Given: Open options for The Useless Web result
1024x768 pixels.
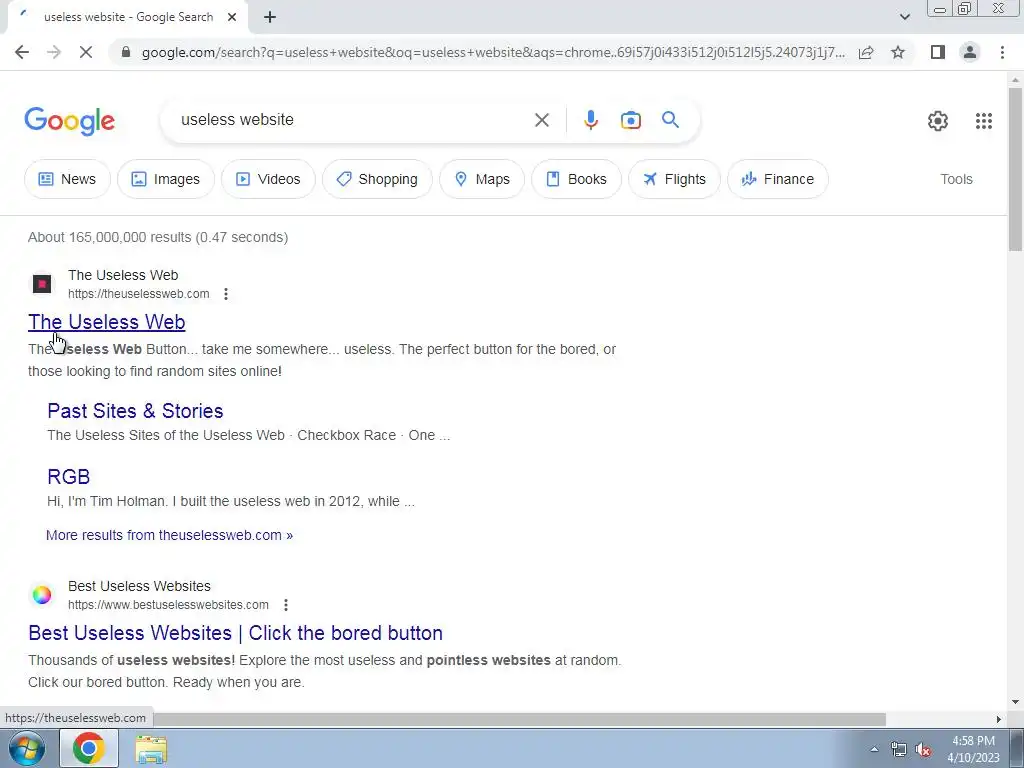Looking at the screenshot, I should tap(226, 294).
